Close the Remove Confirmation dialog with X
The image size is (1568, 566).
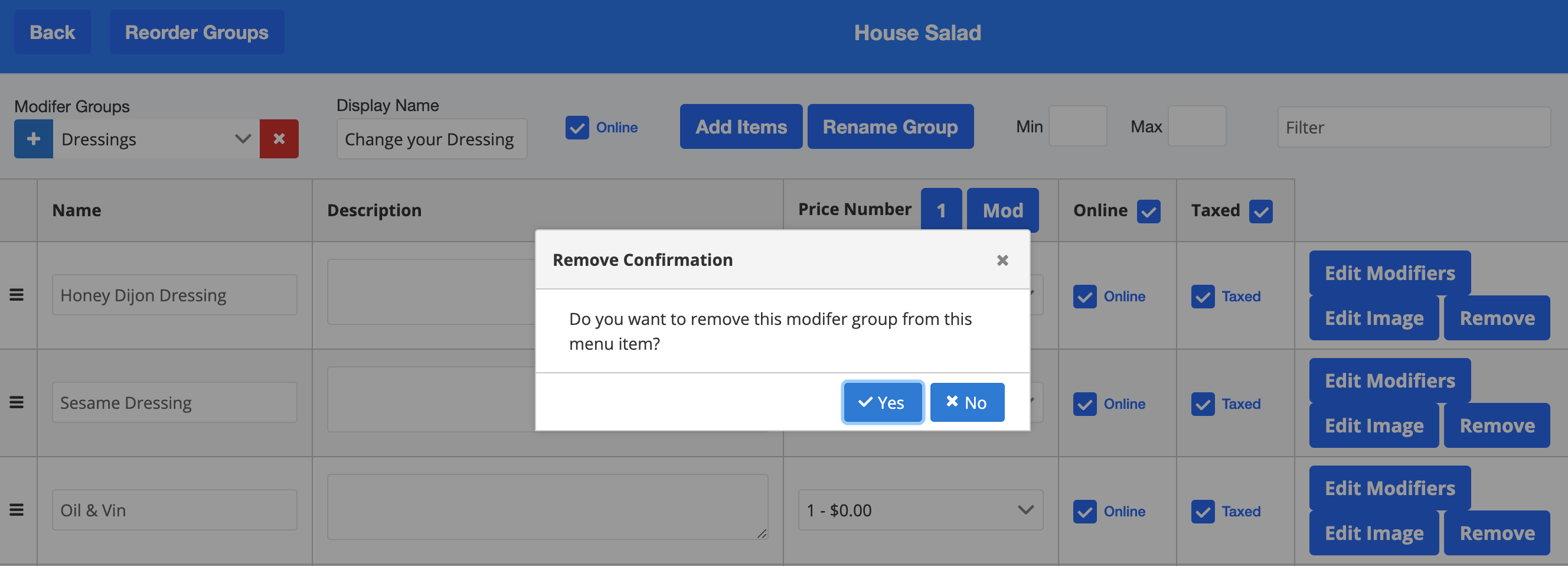(x=1002, y=260)
